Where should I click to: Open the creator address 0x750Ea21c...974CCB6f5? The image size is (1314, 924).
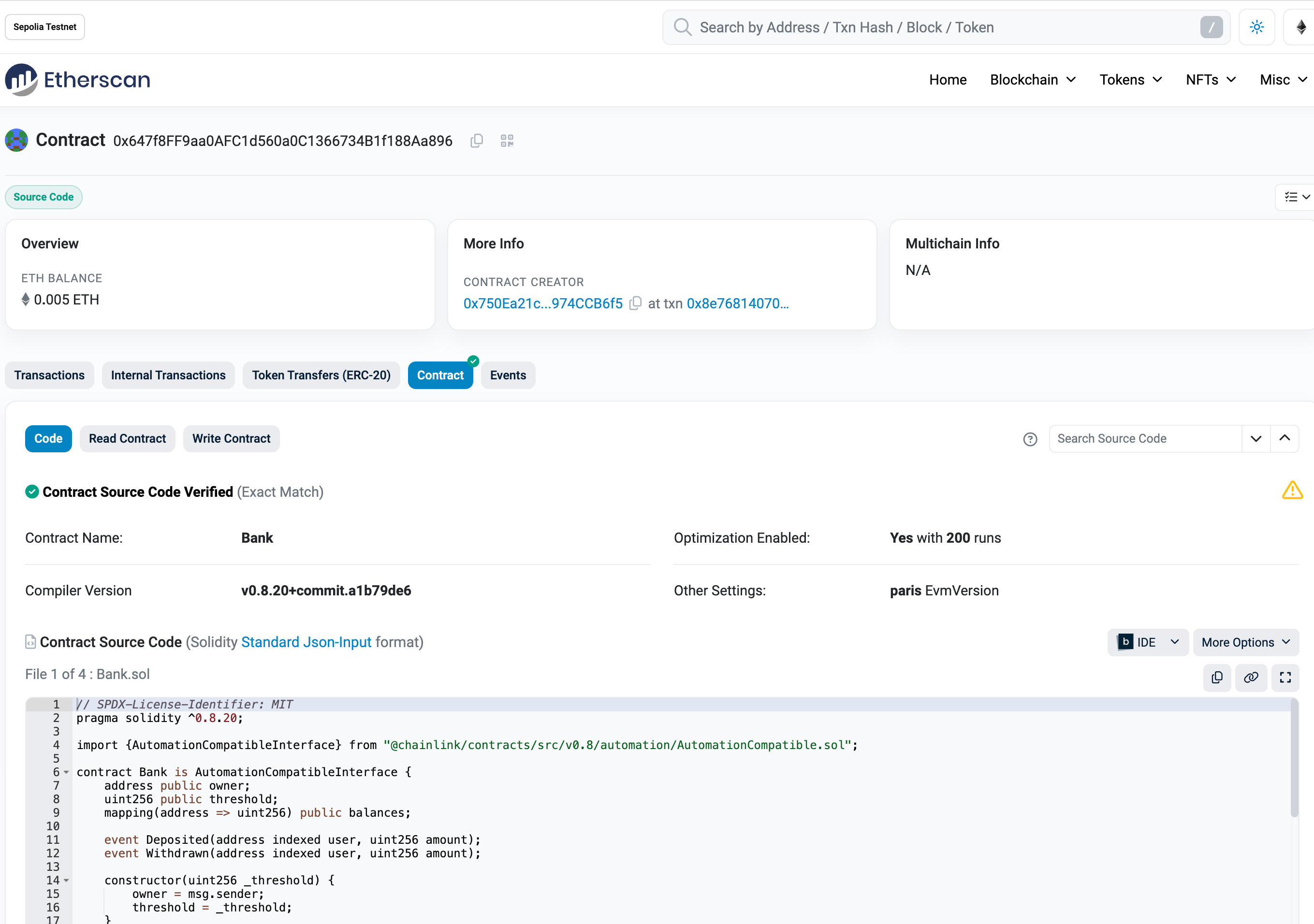(x=542, y=303)
